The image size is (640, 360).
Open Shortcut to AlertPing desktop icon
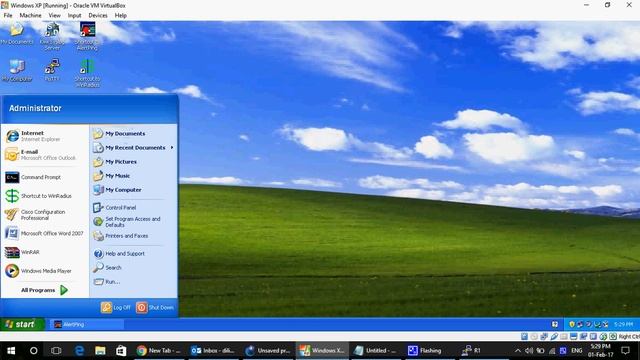point(87,36)
